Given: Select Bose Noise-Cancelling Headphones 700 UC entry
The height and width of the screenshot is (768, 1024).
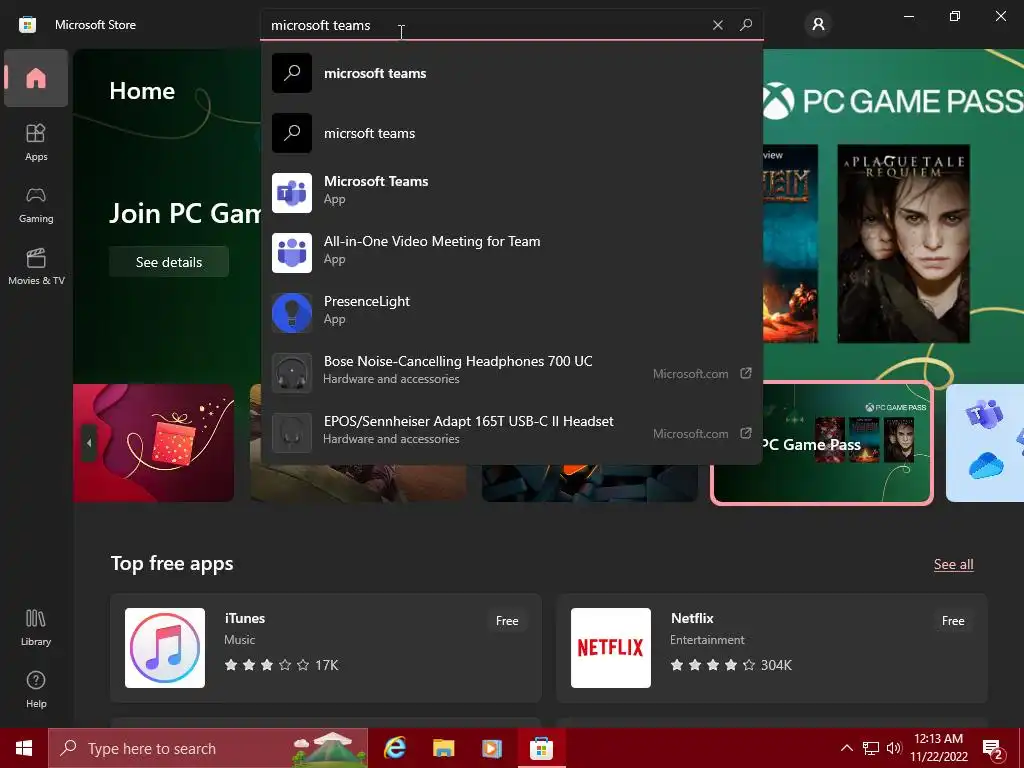Looking at the screenshot, I should tap(511, 373).
